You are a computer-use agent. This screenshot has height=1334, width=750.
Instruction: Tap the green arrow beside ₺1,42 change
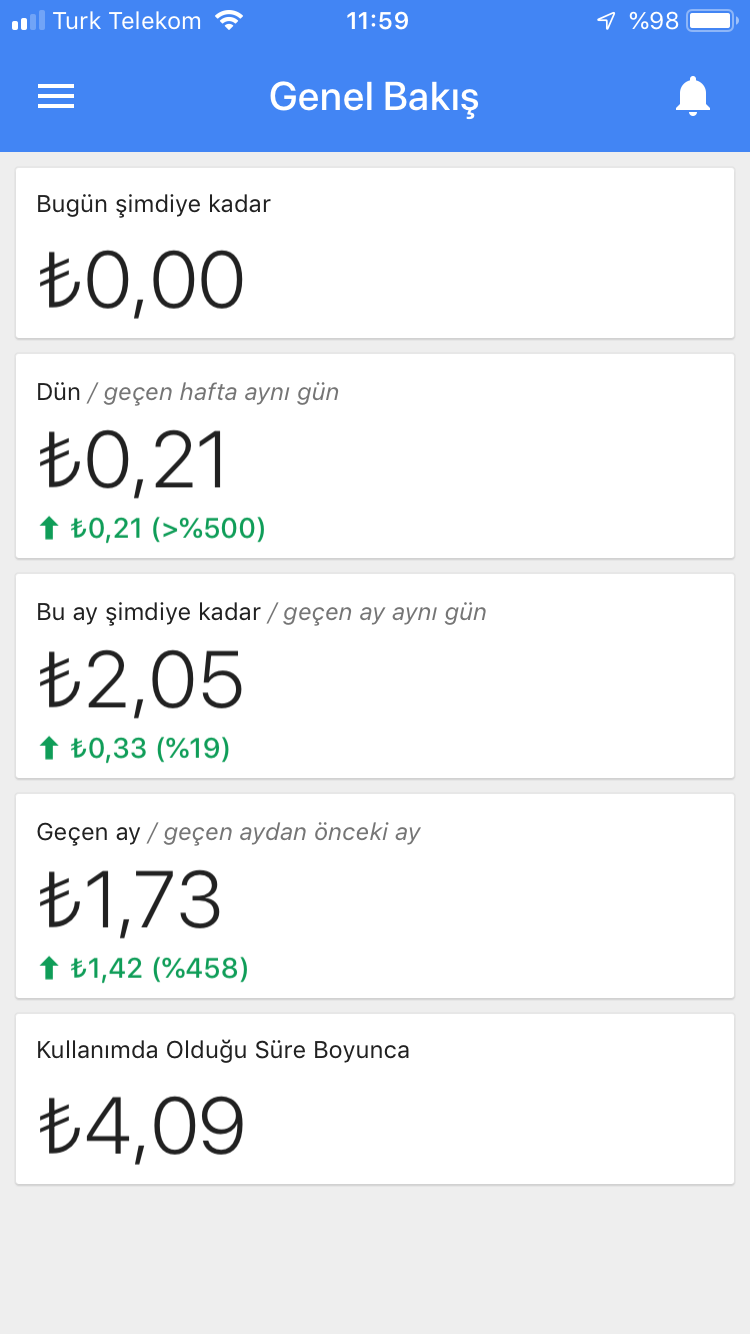[49, 968]
